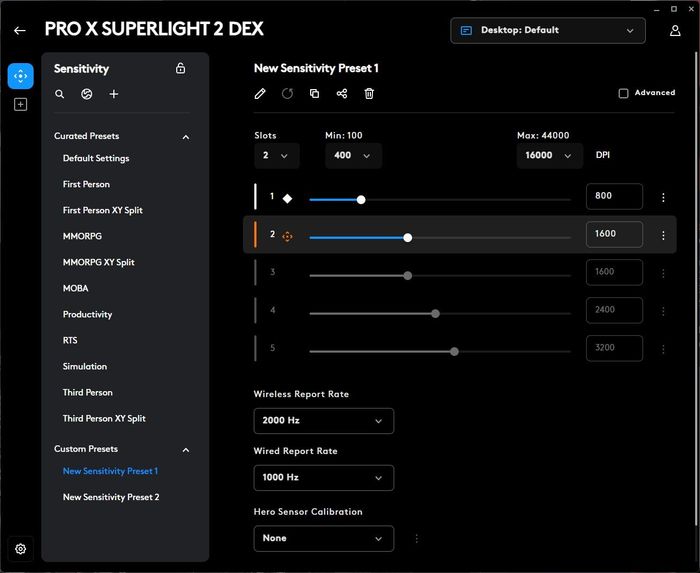
Task: Open the three-dot menu for slot 5
Action: [x=663, y=349]
